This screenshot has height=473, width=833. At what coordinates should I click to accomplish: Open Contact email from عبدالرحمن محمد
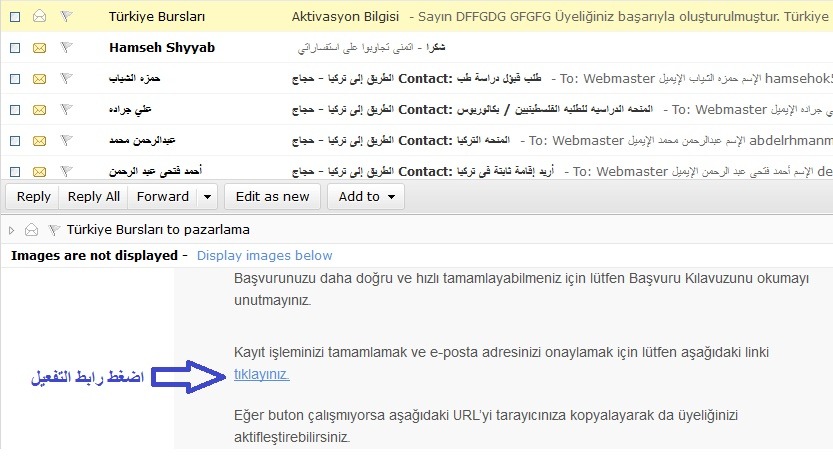click(x=401, y=140)
